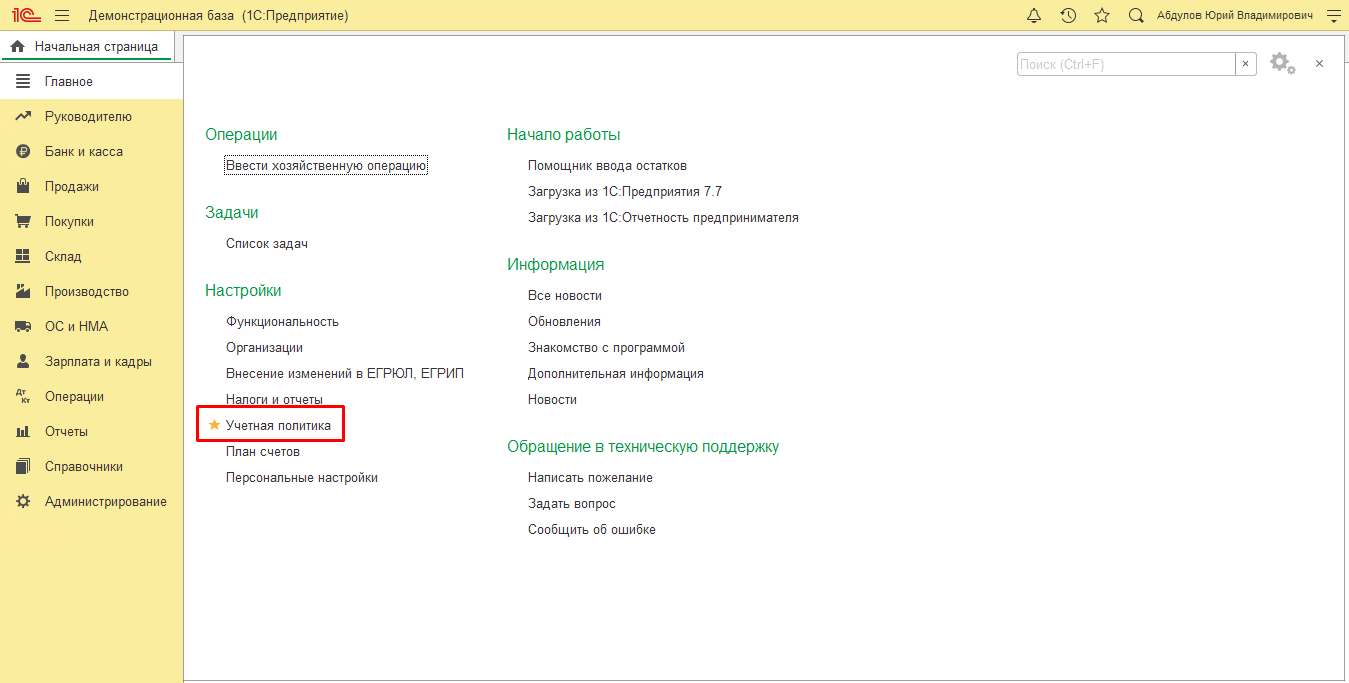Click the Зарплата и кадры person icon
This screenshot has width=1349, height=683.
pos(23,361)
